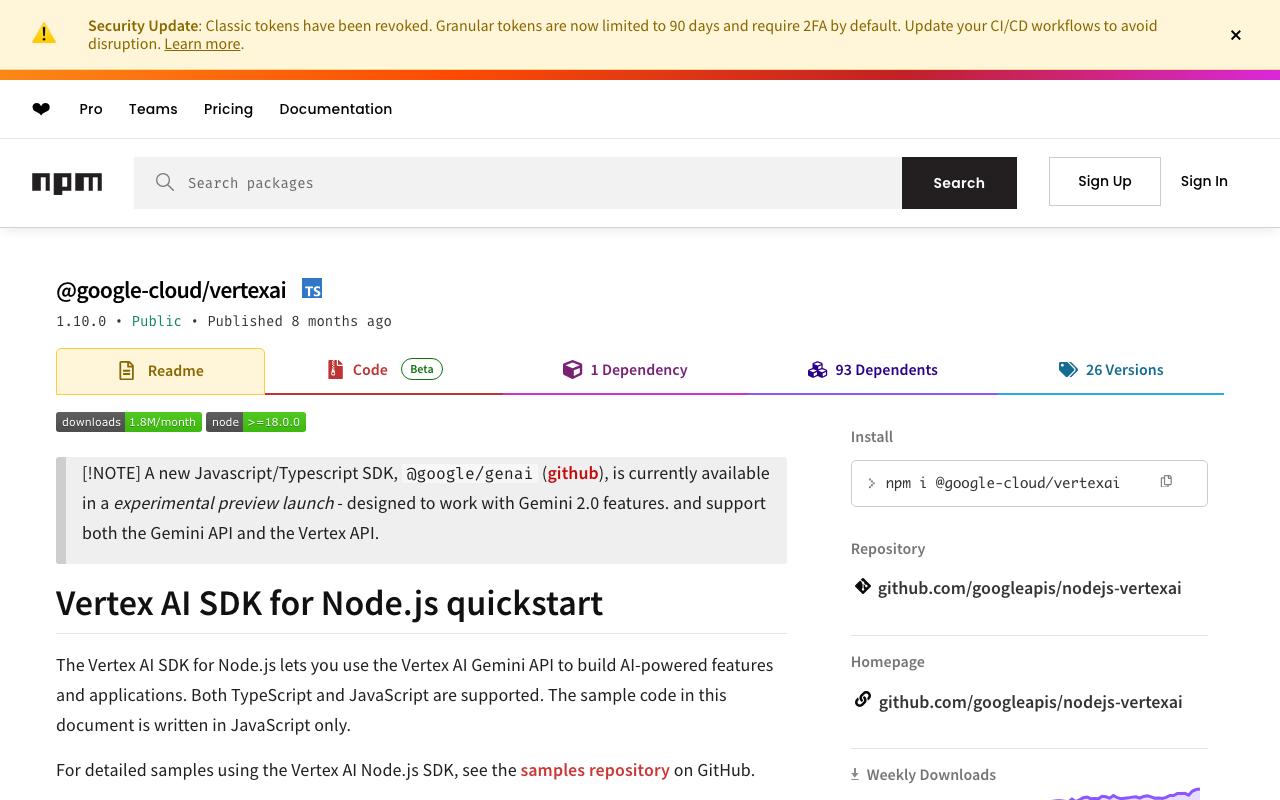Click the npm heart icon

coord(41,109)
